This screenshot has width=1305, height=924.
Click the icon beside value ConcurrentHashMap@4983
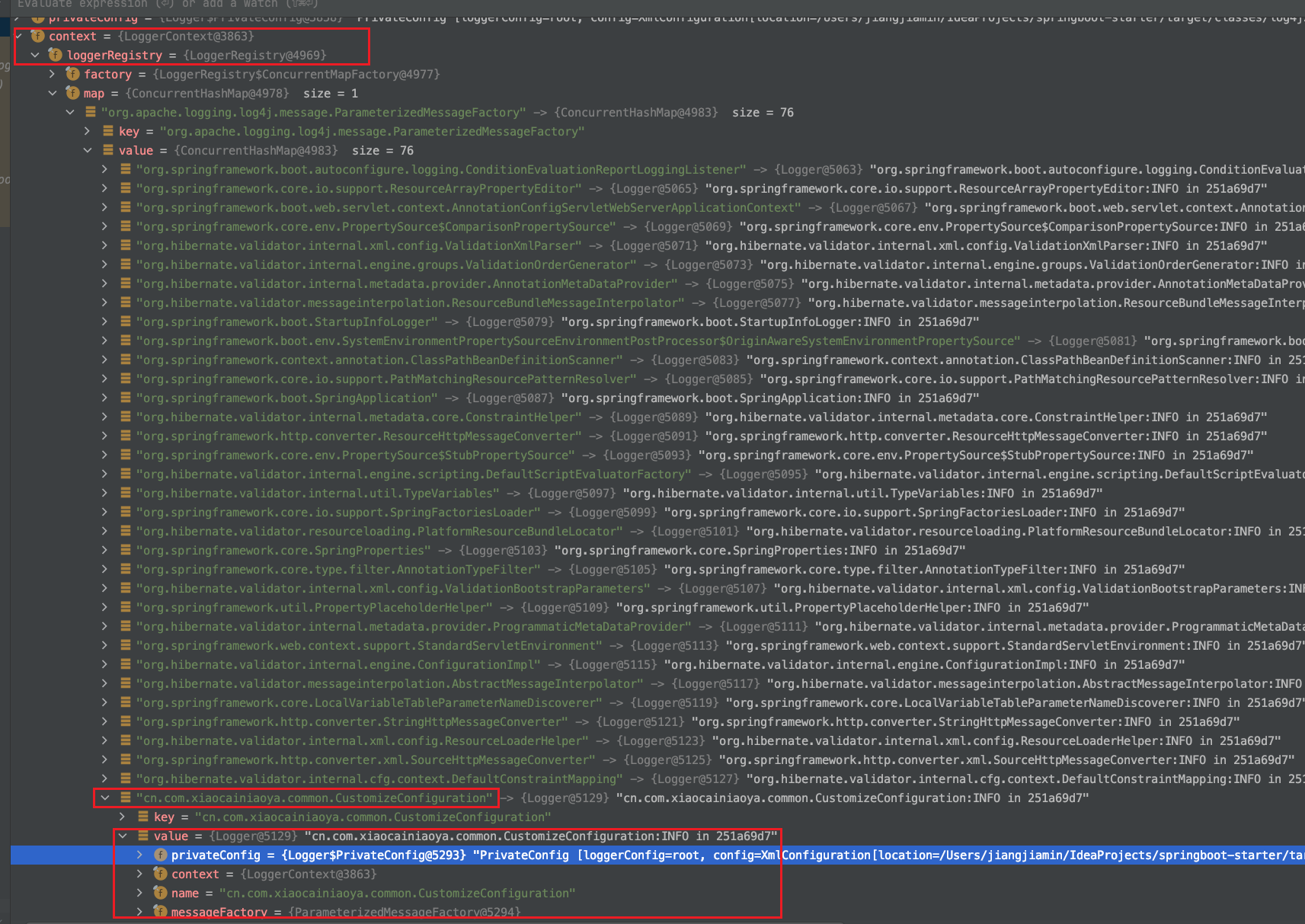pyautogui.click(x=107, y=150)
